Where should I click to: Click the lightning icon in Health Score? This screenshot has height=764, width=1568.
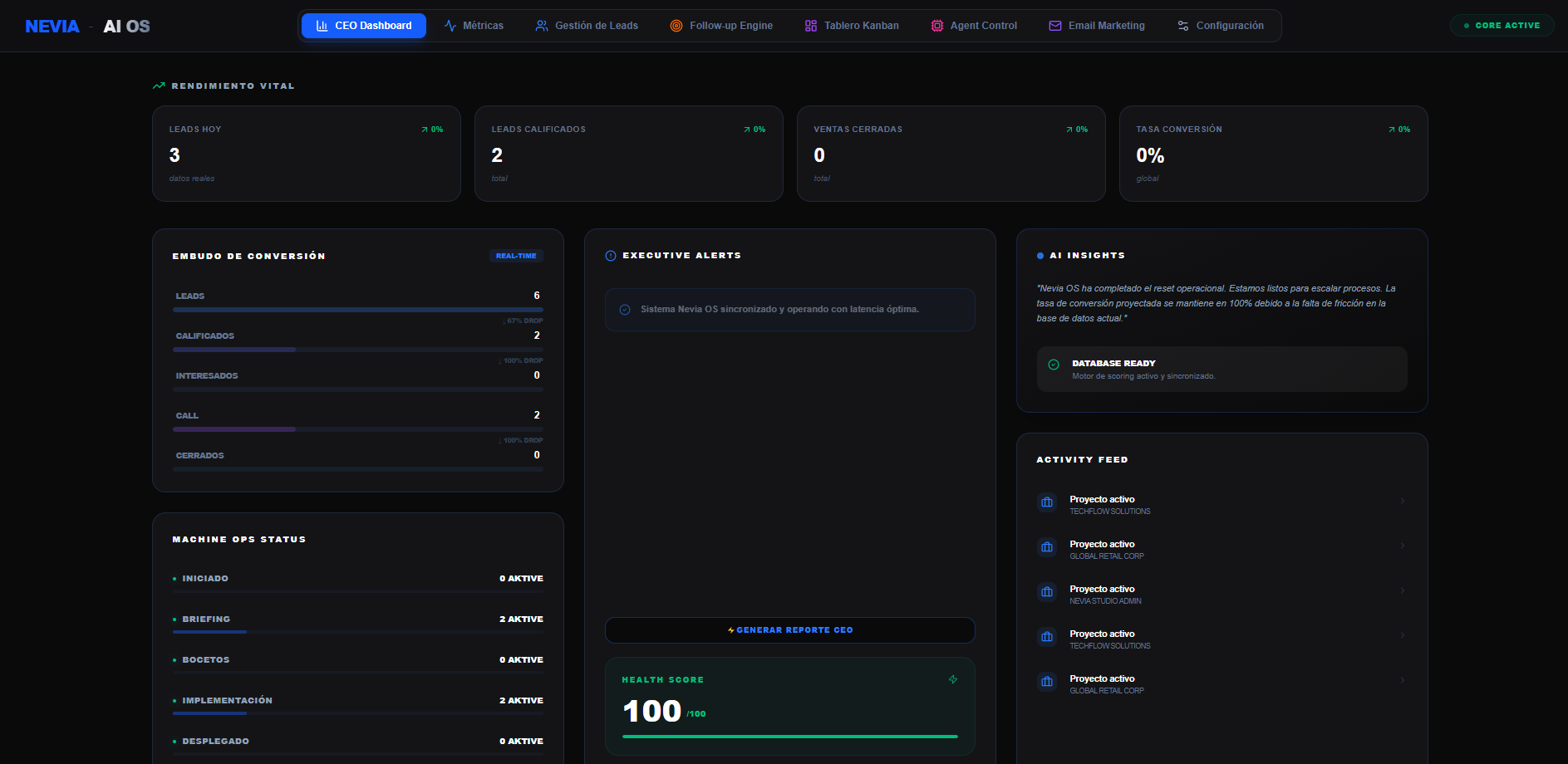point(953,679)
